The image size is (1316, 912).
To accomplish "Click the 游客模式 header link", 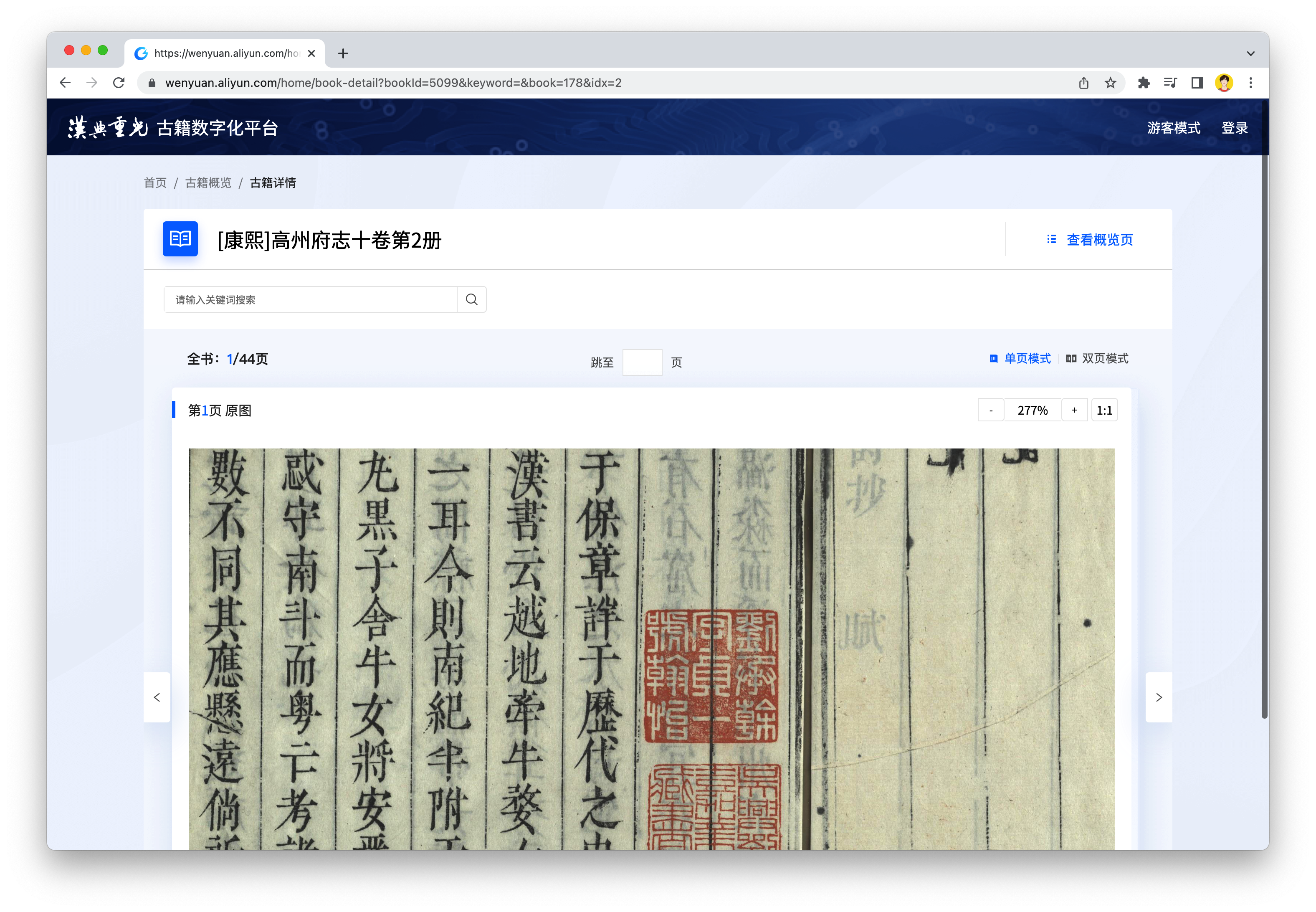I will click(x=1174, y=127).
